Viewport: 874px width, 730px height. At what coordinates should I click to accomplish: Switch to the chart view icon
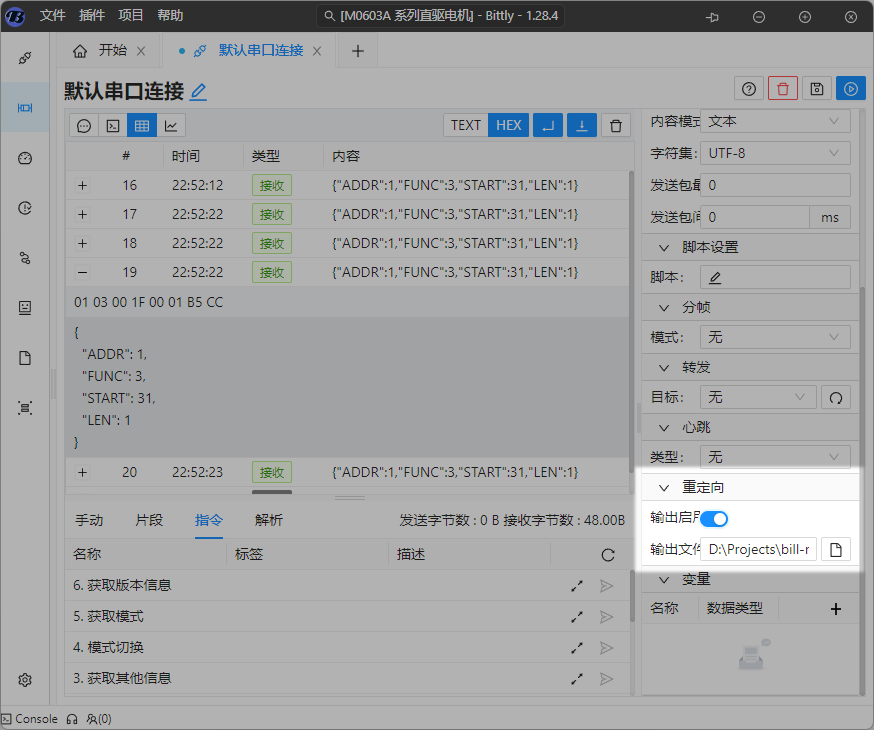(x=171, y=125)
